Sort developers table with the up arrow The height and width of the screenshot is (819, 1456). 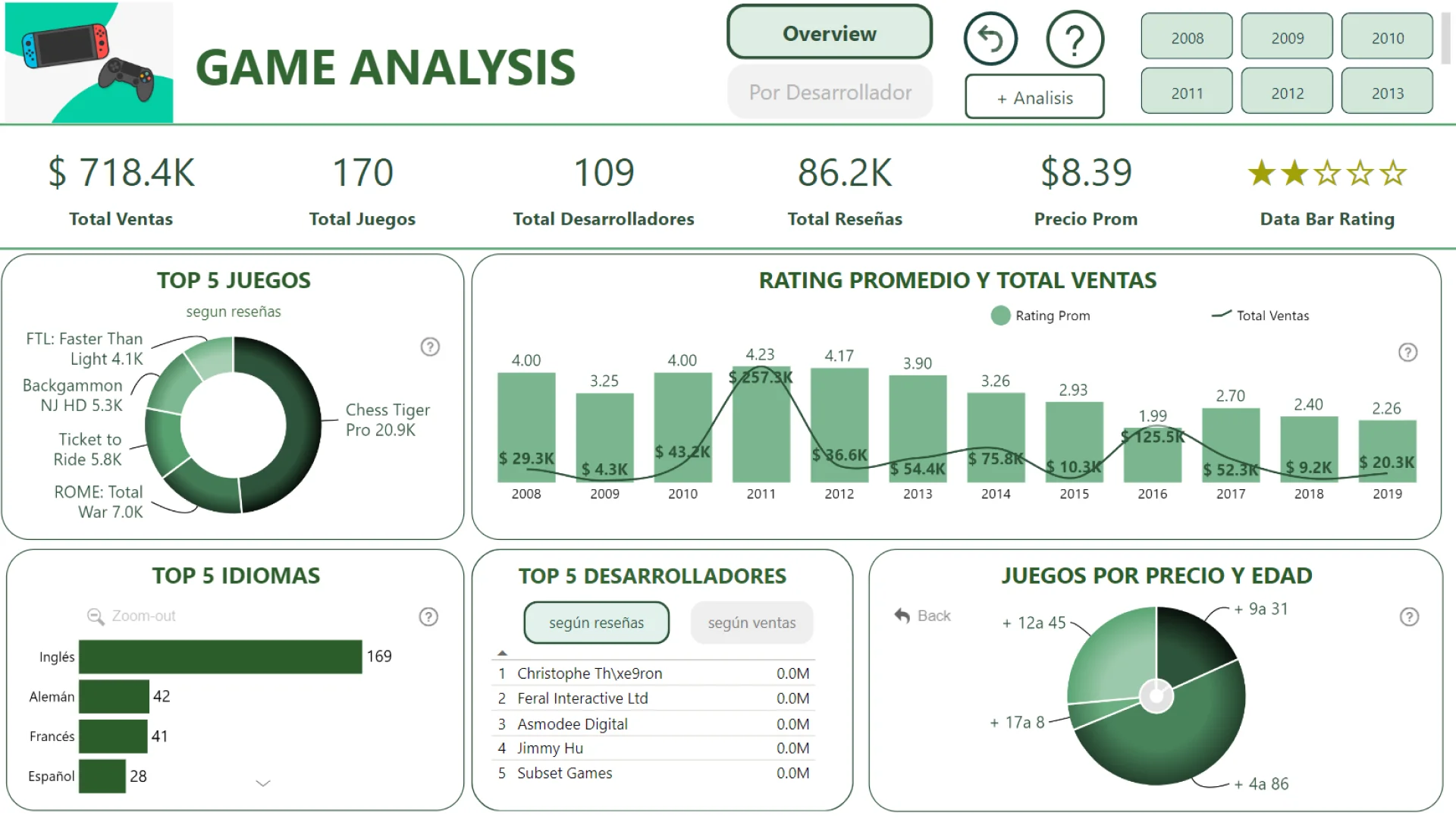pos(502,653)
